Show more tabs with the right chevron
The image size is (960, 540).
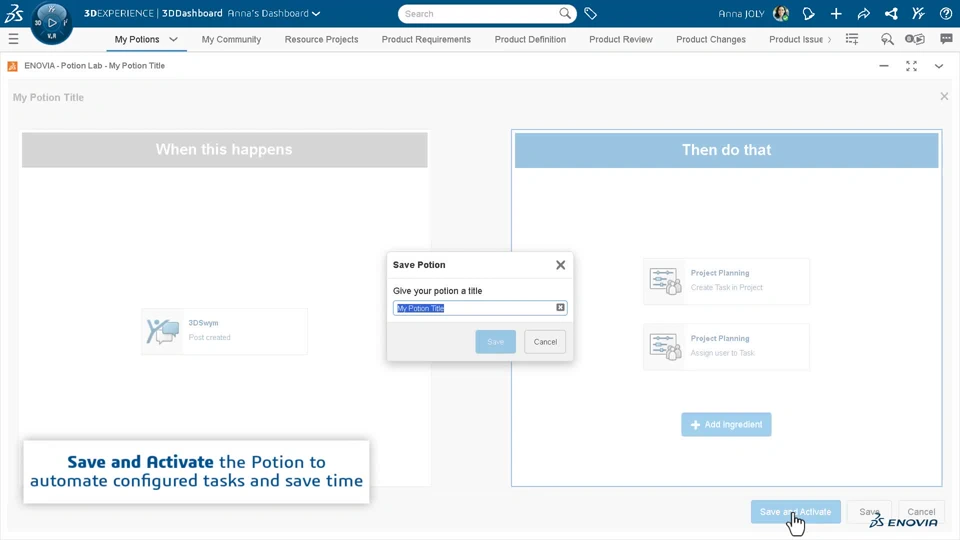[830, 39]
